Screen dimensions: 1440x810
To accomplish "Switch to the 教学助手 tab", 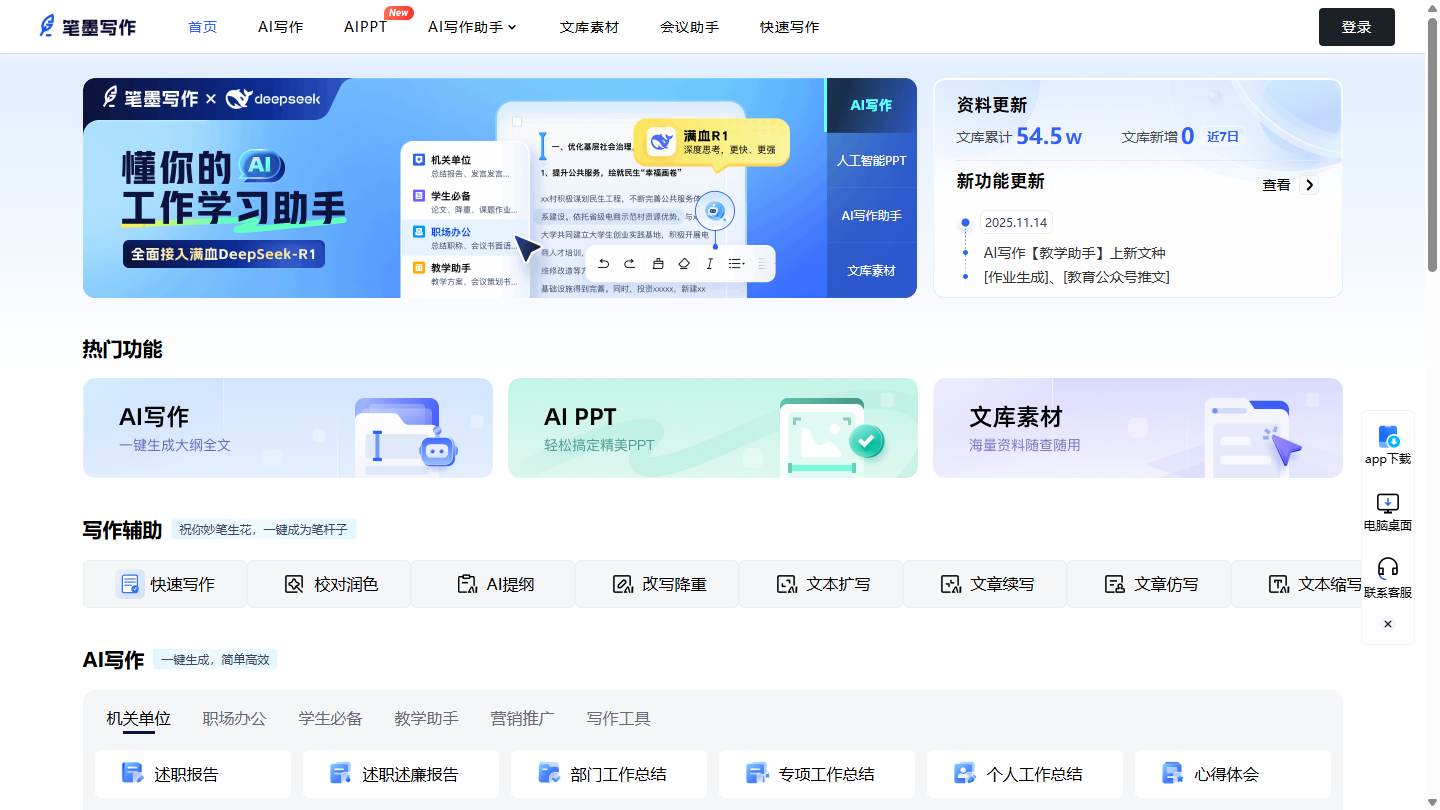I will (x=427, y=718).
